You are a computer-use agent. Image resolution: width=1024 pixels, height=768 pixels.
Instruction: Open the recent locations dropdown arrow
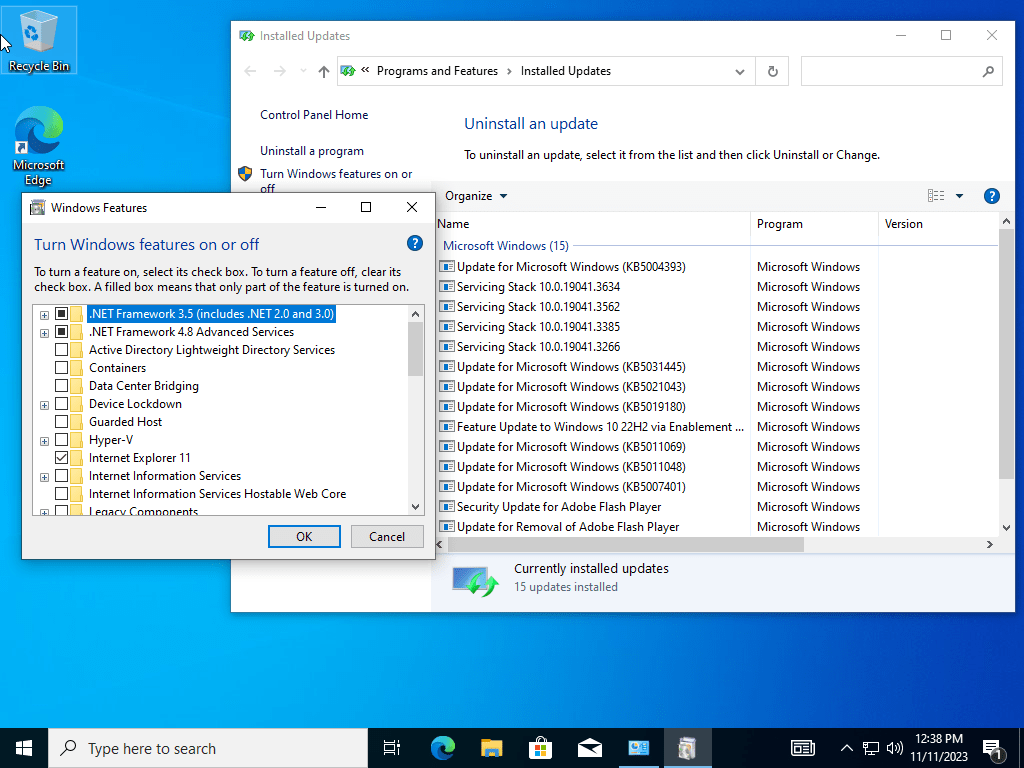click(303, 71)
